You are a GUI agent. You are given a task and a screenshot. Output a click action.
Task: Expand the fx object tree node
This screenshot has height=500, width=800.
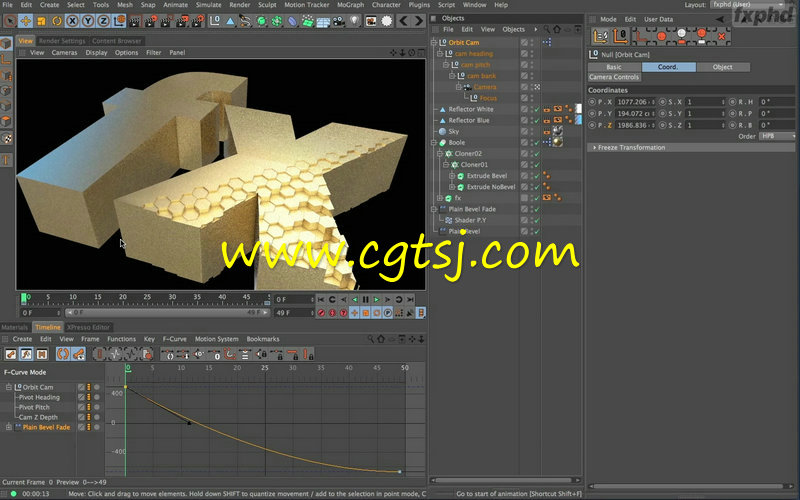[x=440, y=198]
